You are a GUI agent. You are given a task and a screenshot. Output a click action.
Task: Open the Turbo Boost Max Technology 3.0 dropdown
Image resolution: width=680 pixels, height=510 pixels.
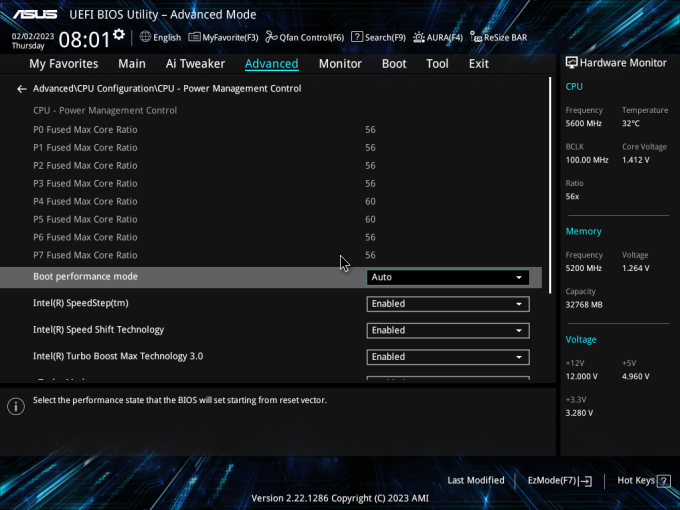(448, 357)
